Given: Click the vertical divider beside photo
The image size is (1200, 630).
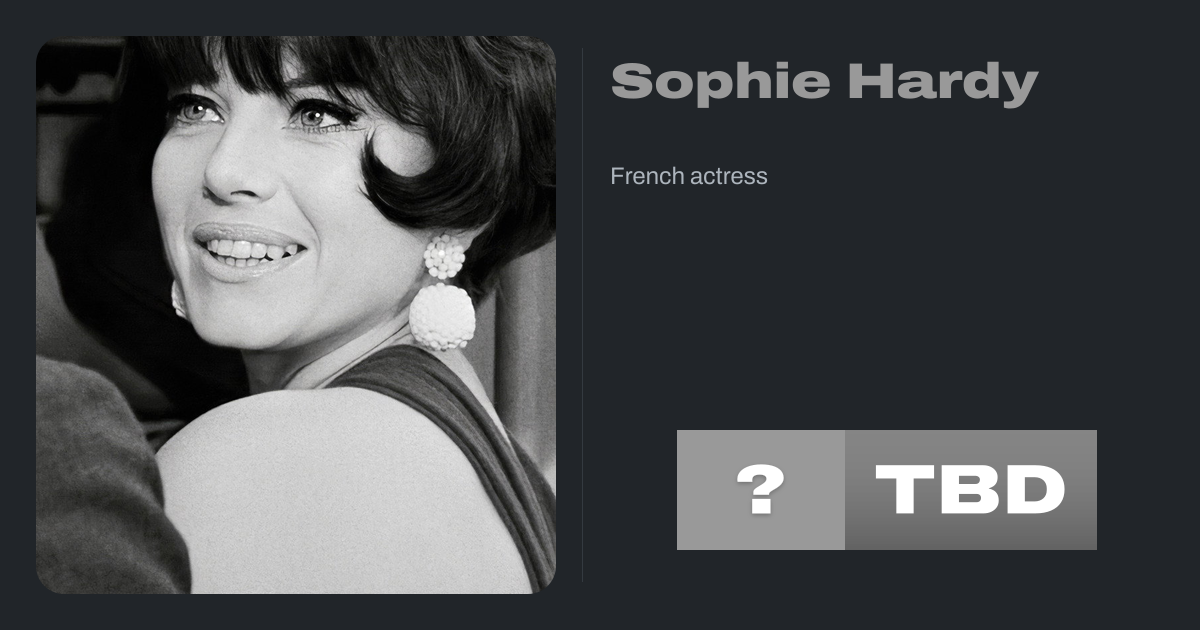Looking at the screenshot, I should [582, 315].
